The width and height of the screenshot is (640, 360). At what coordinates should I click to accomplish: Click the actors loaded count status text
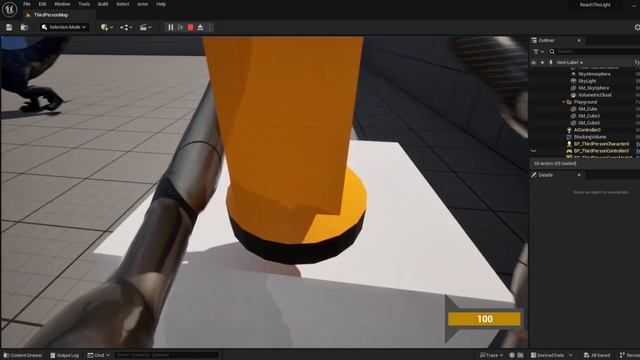point(555,163)
